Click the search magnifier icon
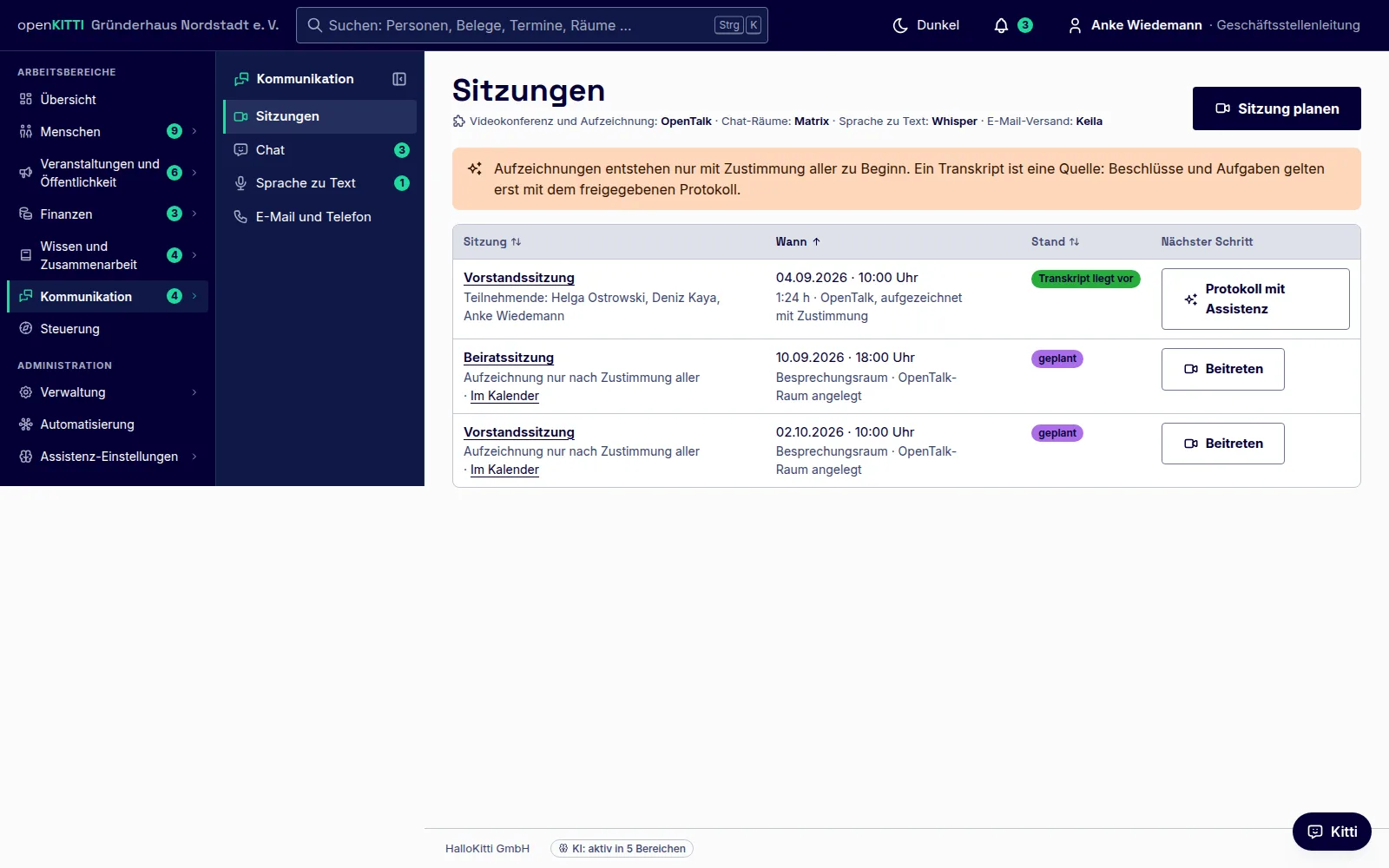 coord(315,25)
